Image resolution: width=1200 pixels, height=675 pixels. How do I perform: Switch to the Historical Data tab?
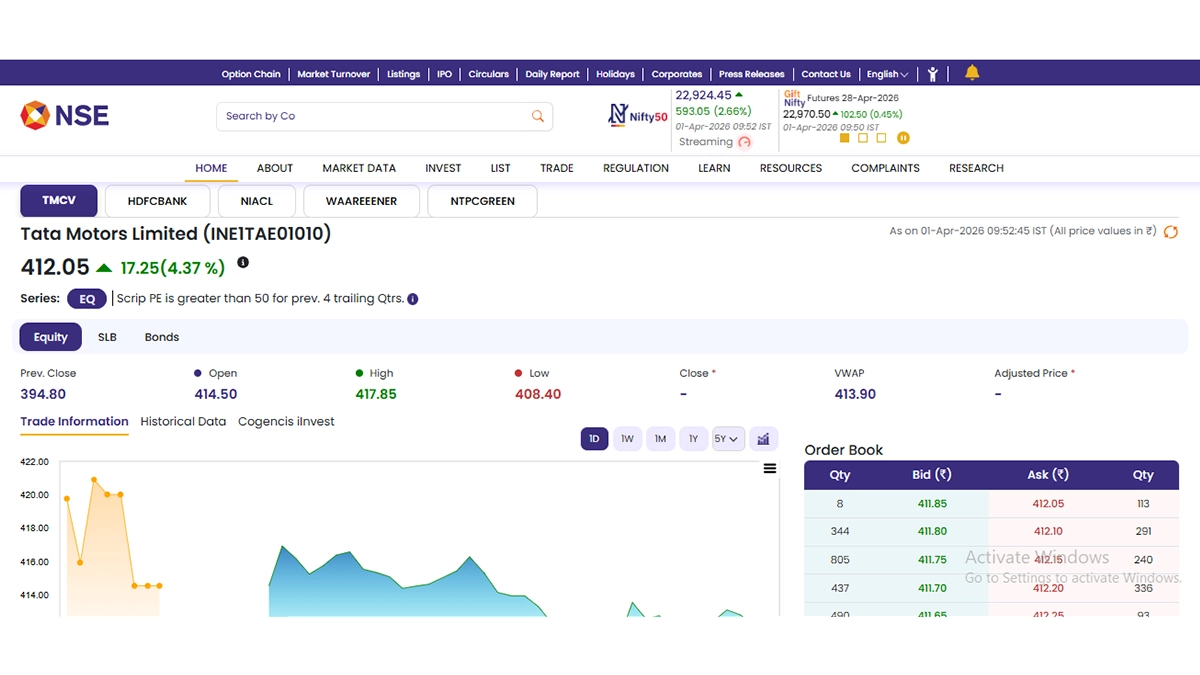(183, 422)
